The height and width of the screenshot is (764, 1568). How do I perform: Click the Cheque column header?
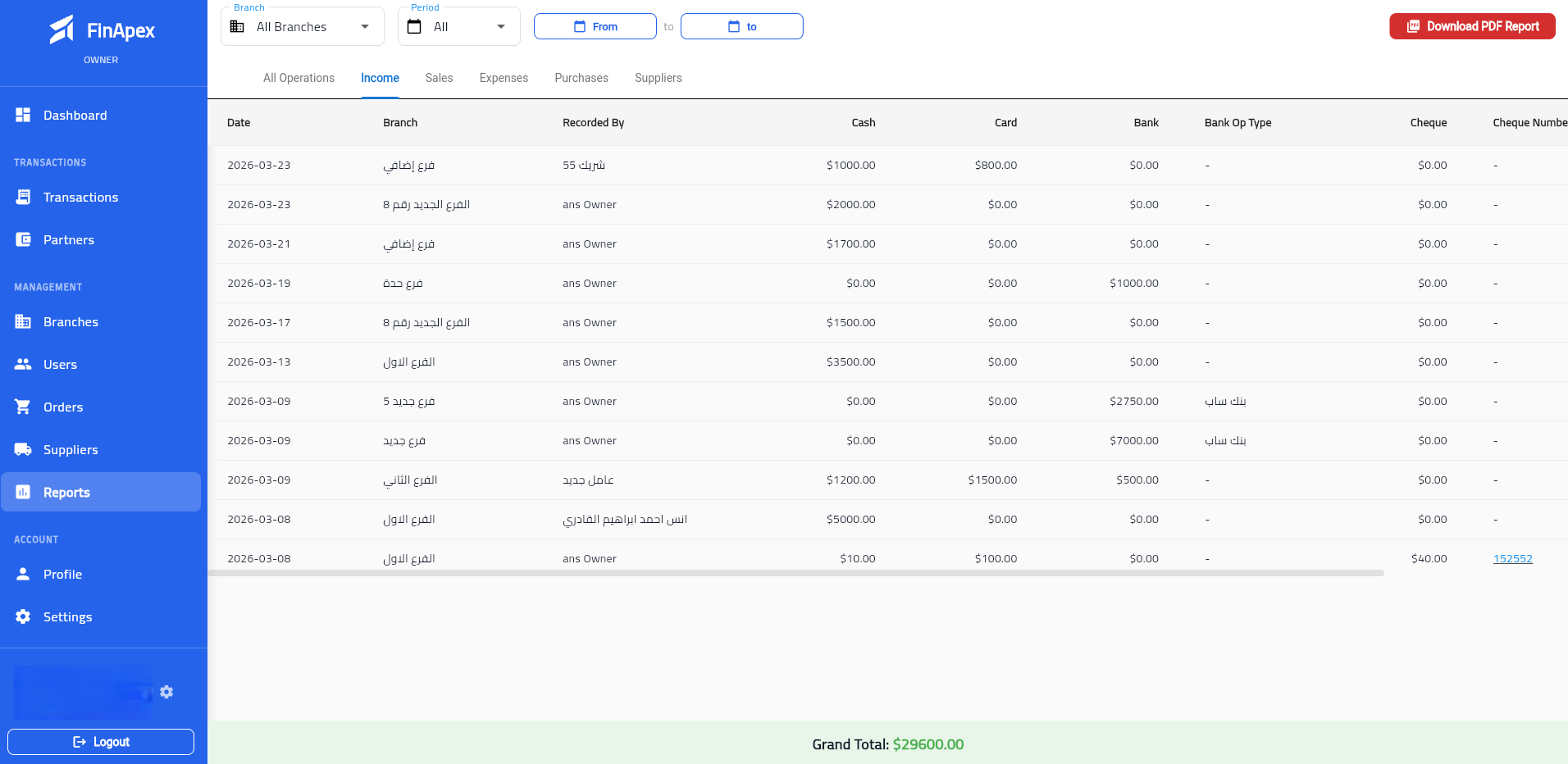coord(1428,122)
